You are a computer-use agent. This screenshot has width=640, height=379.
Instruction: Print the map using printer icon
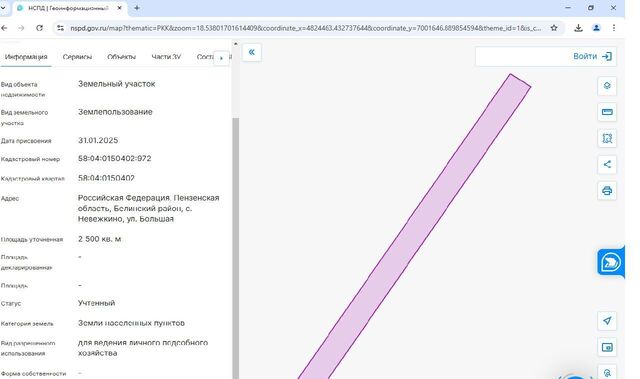pos(607,191)
